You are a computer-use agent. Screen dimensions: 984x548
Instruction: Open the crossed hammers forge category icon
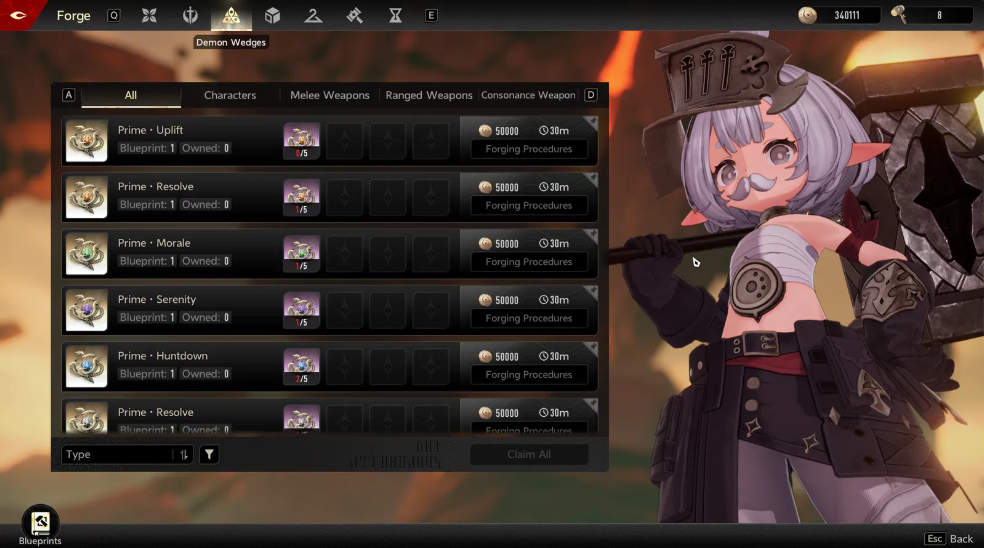tap(355, 15)
